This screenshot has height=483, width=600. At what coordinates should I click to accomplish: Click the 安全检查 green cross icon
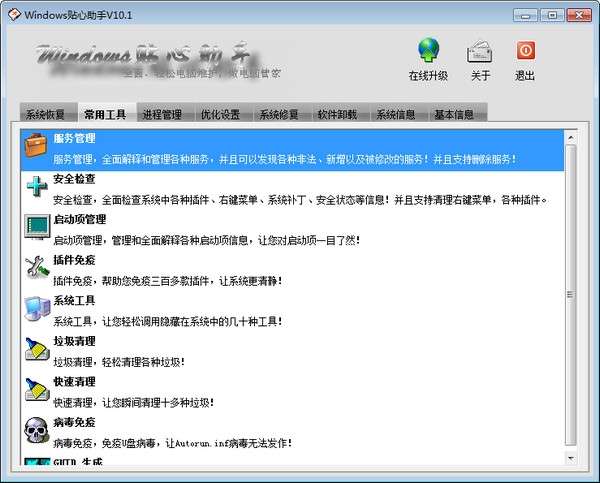37,186
